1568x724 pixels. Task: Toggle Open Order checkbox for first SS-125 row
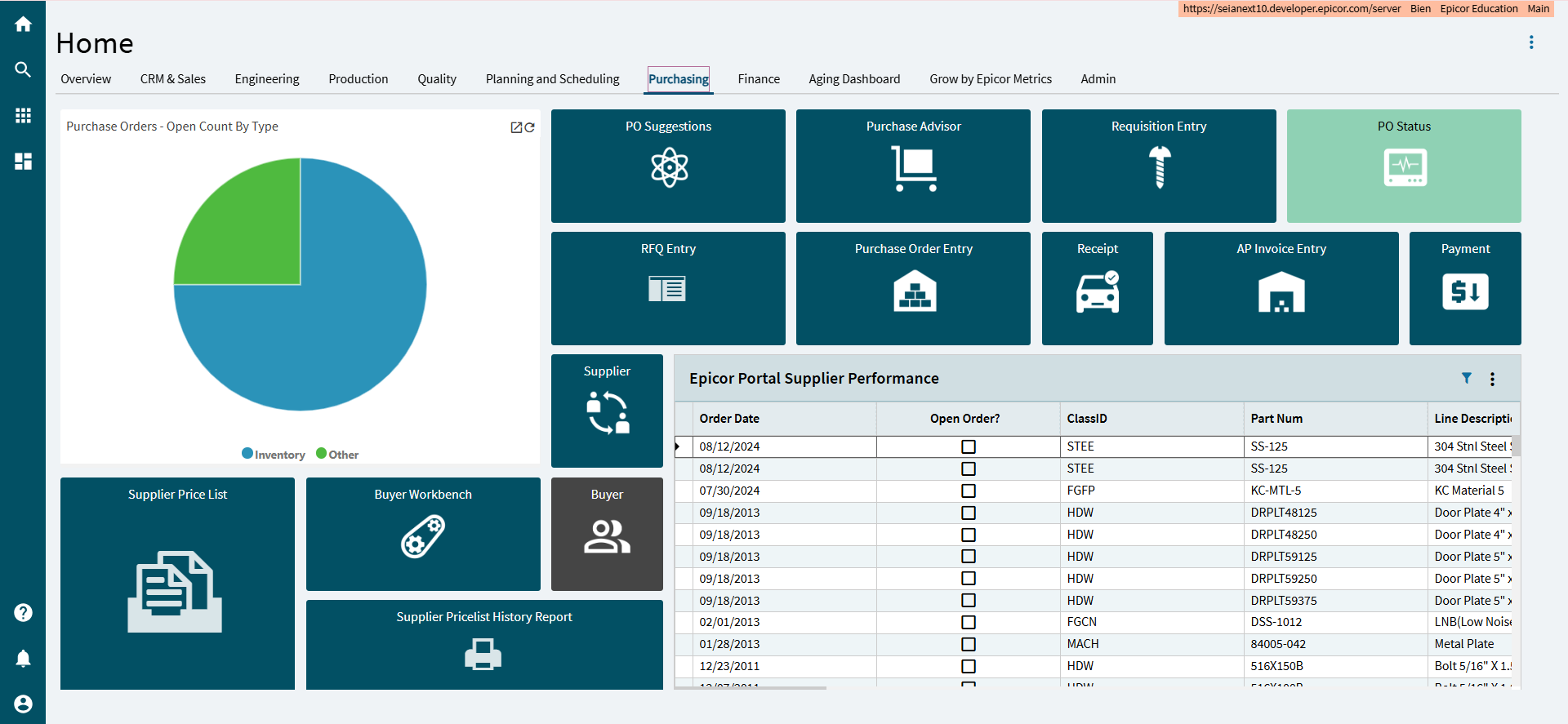point(969,446)
